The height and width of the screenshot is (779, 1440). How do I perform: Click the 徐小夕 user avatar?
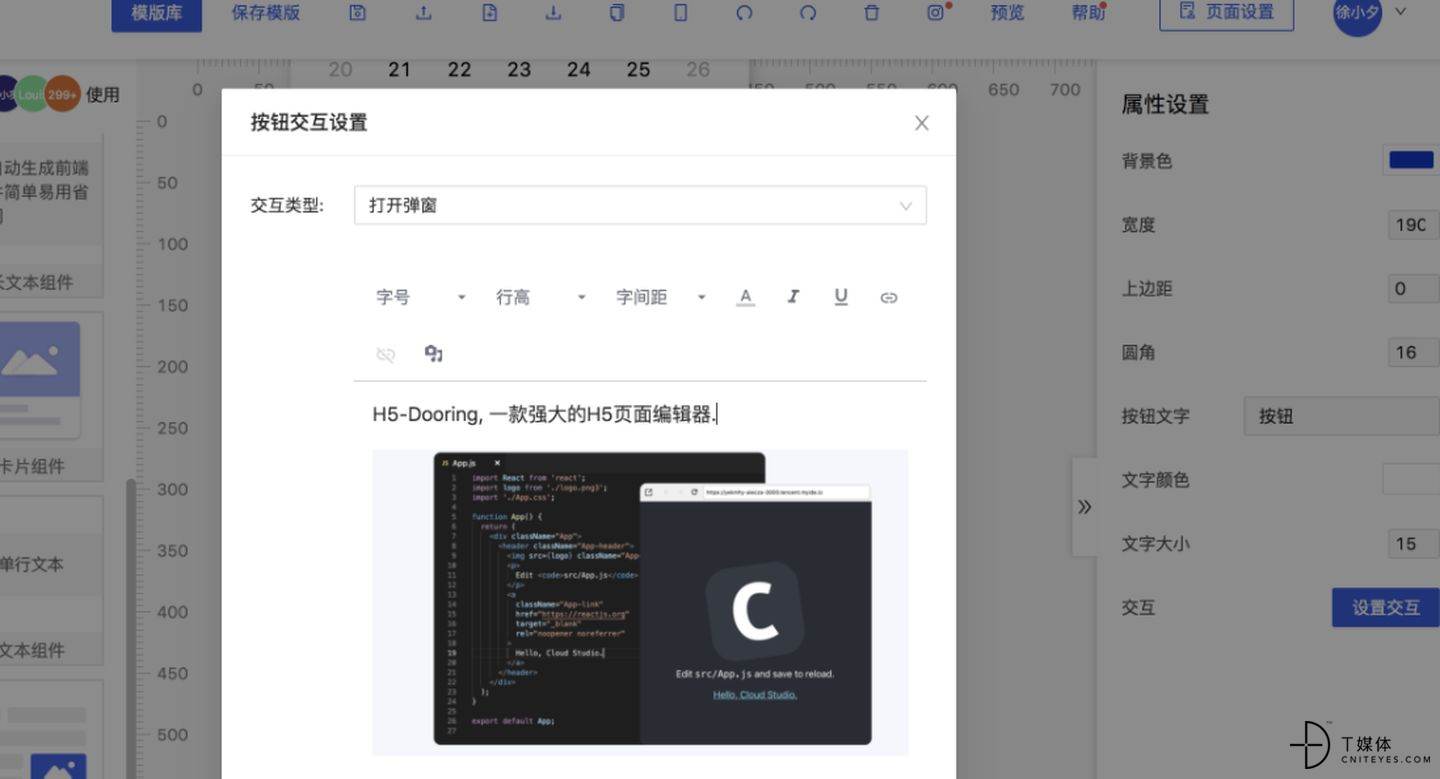[1357, 12]
